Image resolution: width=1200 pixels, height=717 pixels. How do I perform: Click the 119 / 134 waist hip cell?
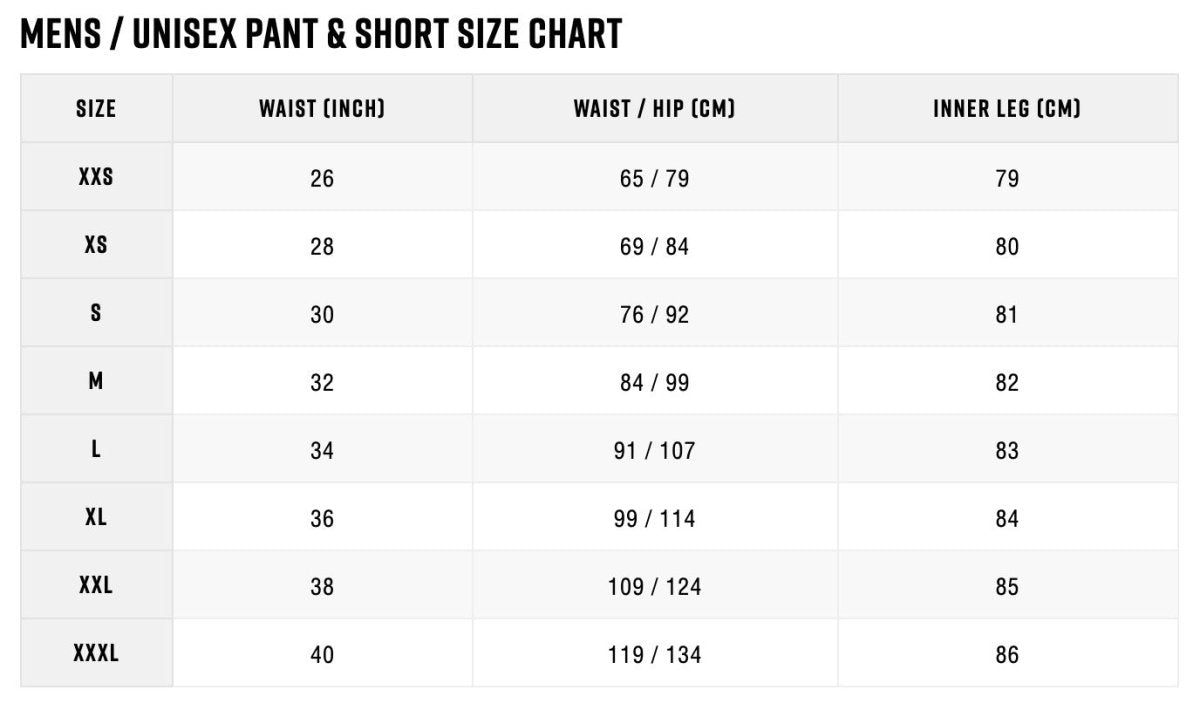point(654,655)
